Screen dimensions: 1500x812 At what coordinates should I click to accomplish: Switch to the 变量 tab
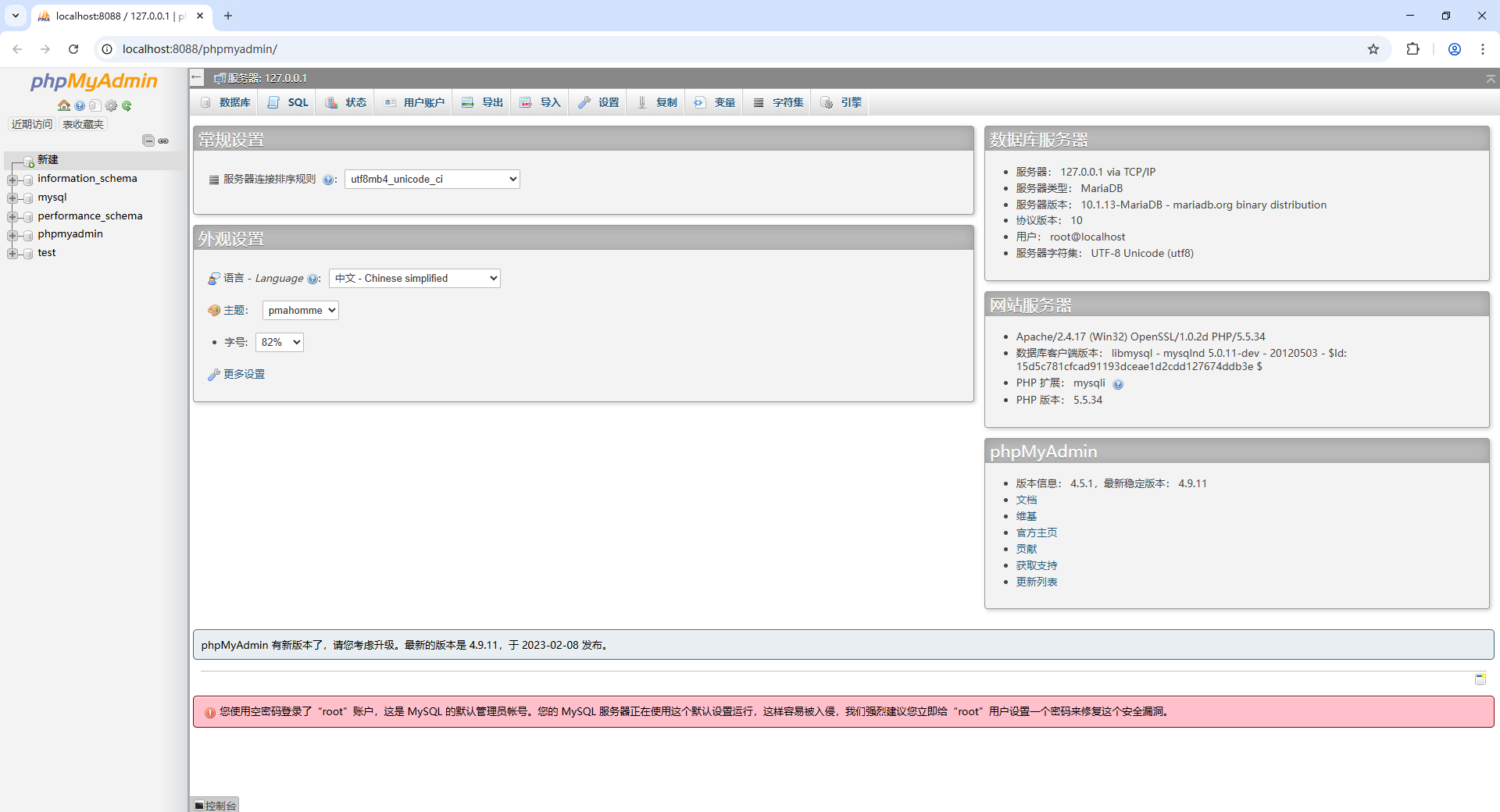pos(715,102)
